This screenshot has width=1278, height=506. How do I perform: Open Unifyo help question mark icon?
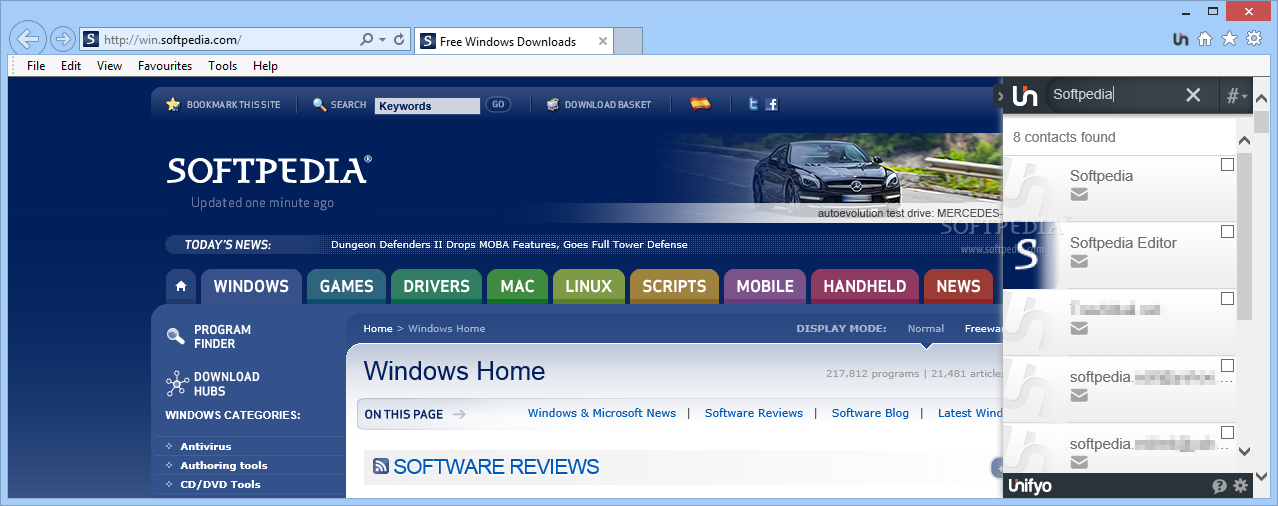pyautogui.click(x=1220, y=486)
